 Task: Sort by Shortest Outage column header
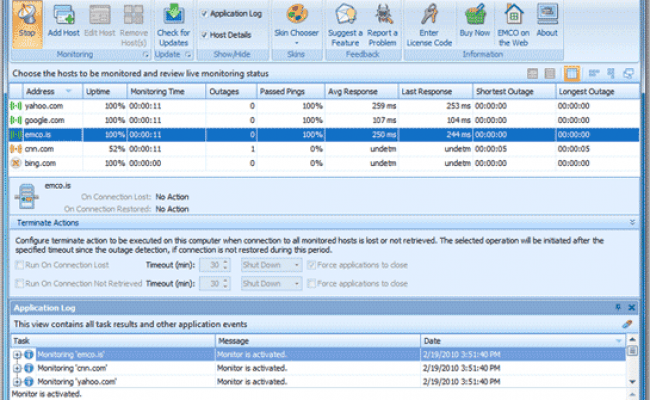click(514, 92)
